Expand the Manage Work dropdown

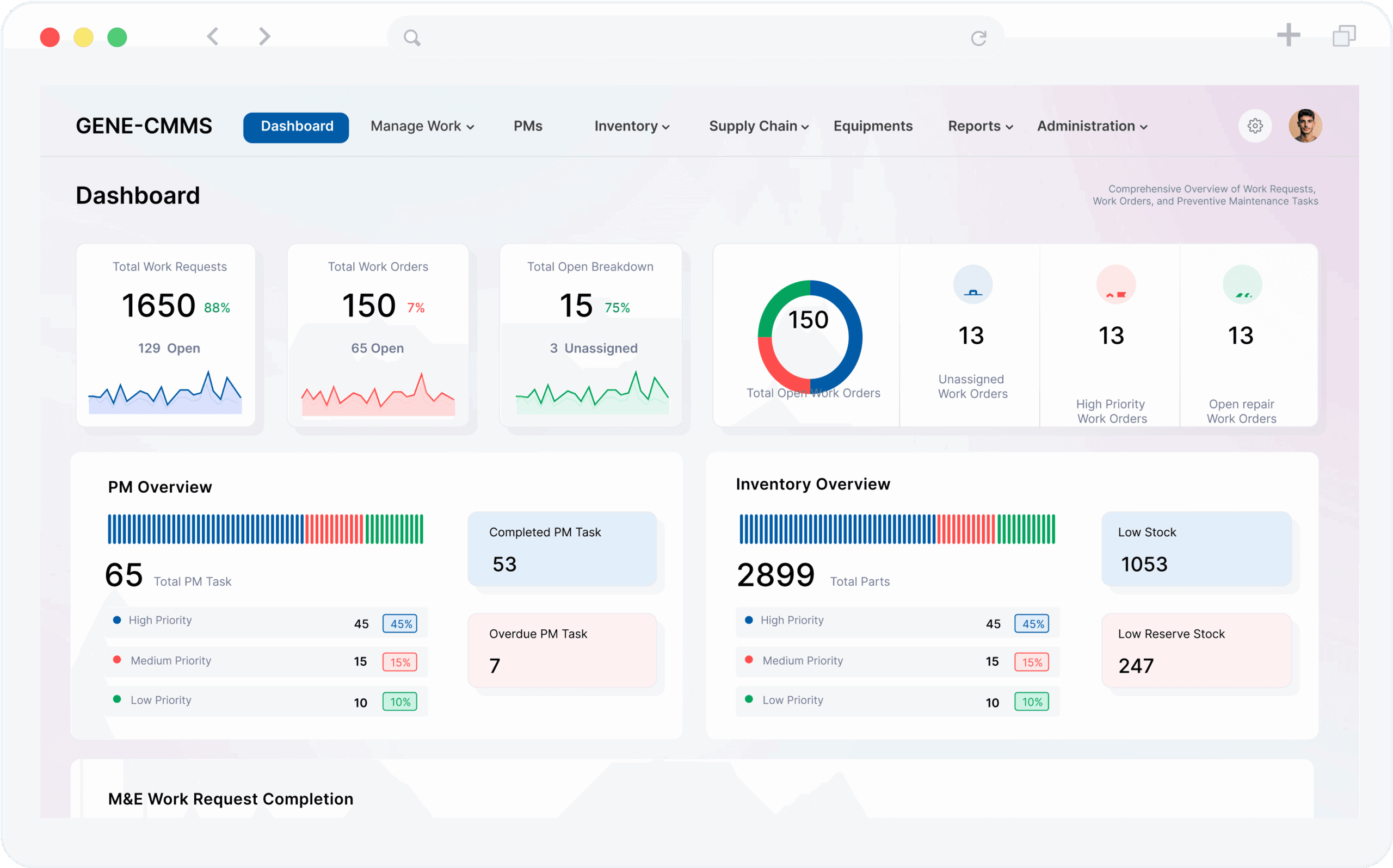pyautogui.click(x=422, y=126)
